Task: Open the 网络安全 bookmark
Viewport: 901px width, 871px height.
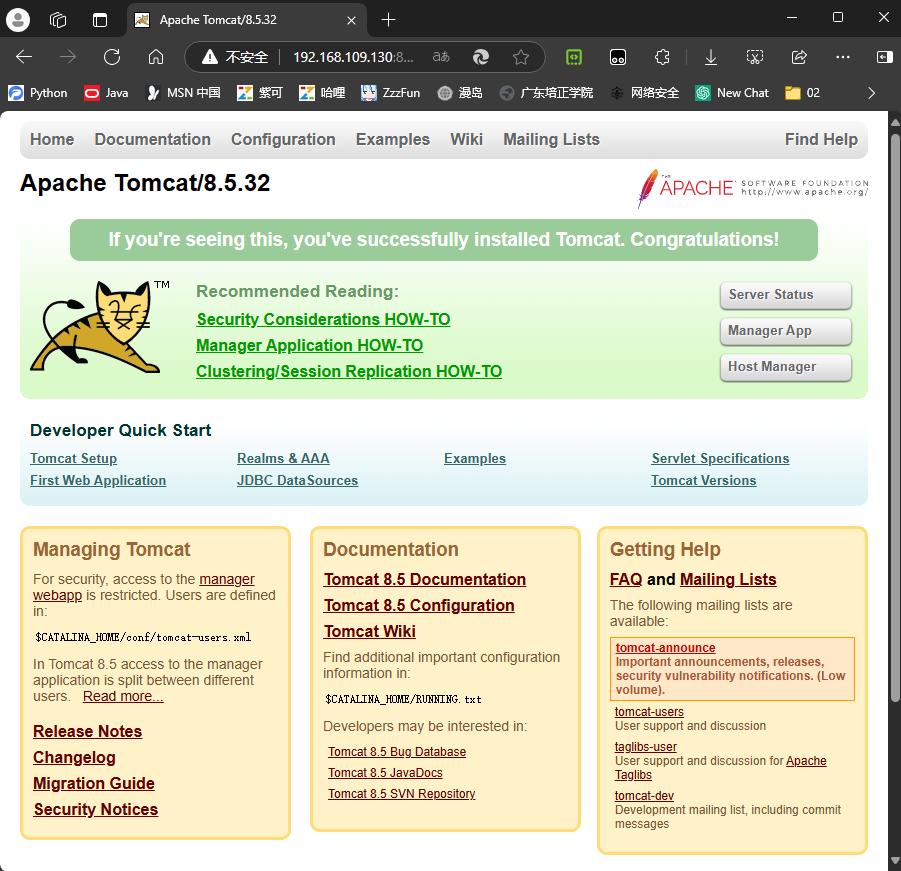Action: 645,93
